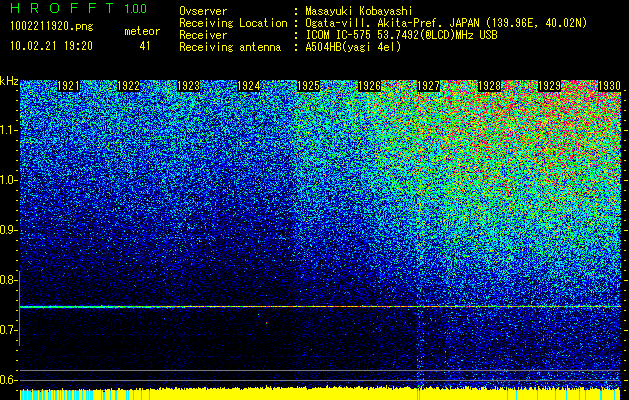Click the meteor count value 41
629x400 pixels.
click(145, 46)
